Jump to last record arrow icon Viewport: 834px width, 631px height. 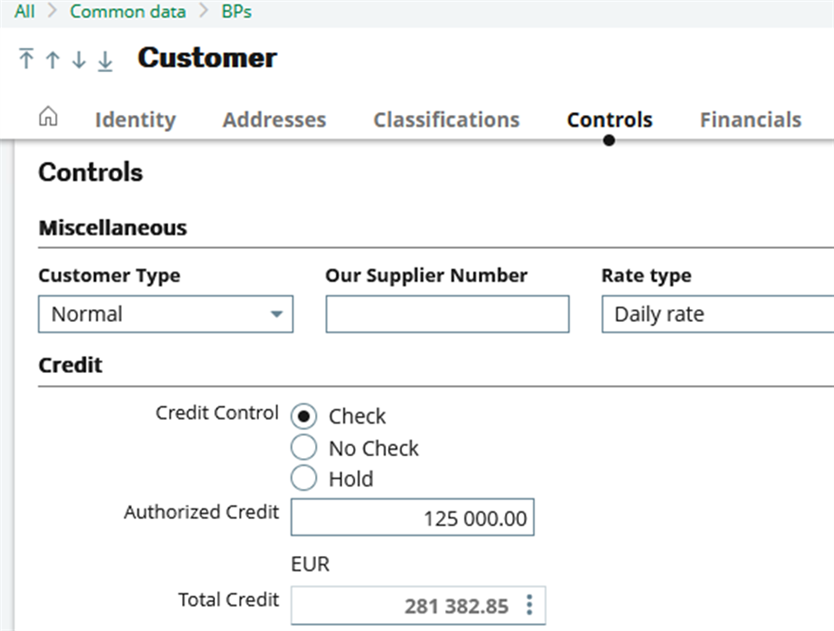tap(105, 60)
